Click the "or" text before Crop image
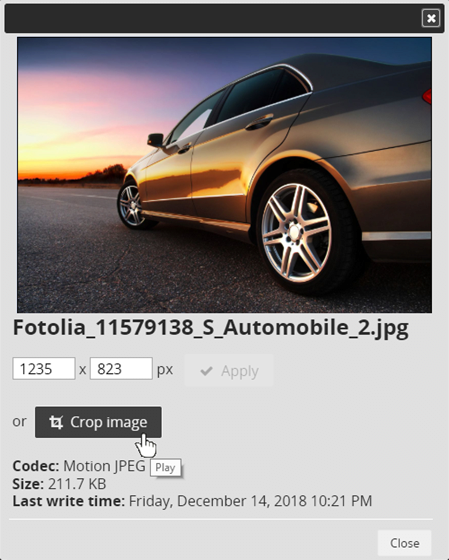This screenshot has height=560, width=449. point(19,421)
